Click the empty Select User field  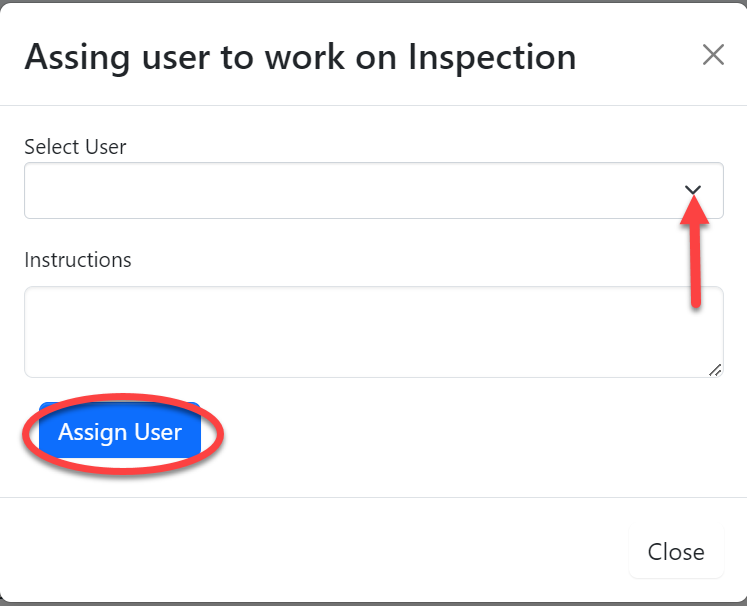pyautogui.click(x=350, y=191)
